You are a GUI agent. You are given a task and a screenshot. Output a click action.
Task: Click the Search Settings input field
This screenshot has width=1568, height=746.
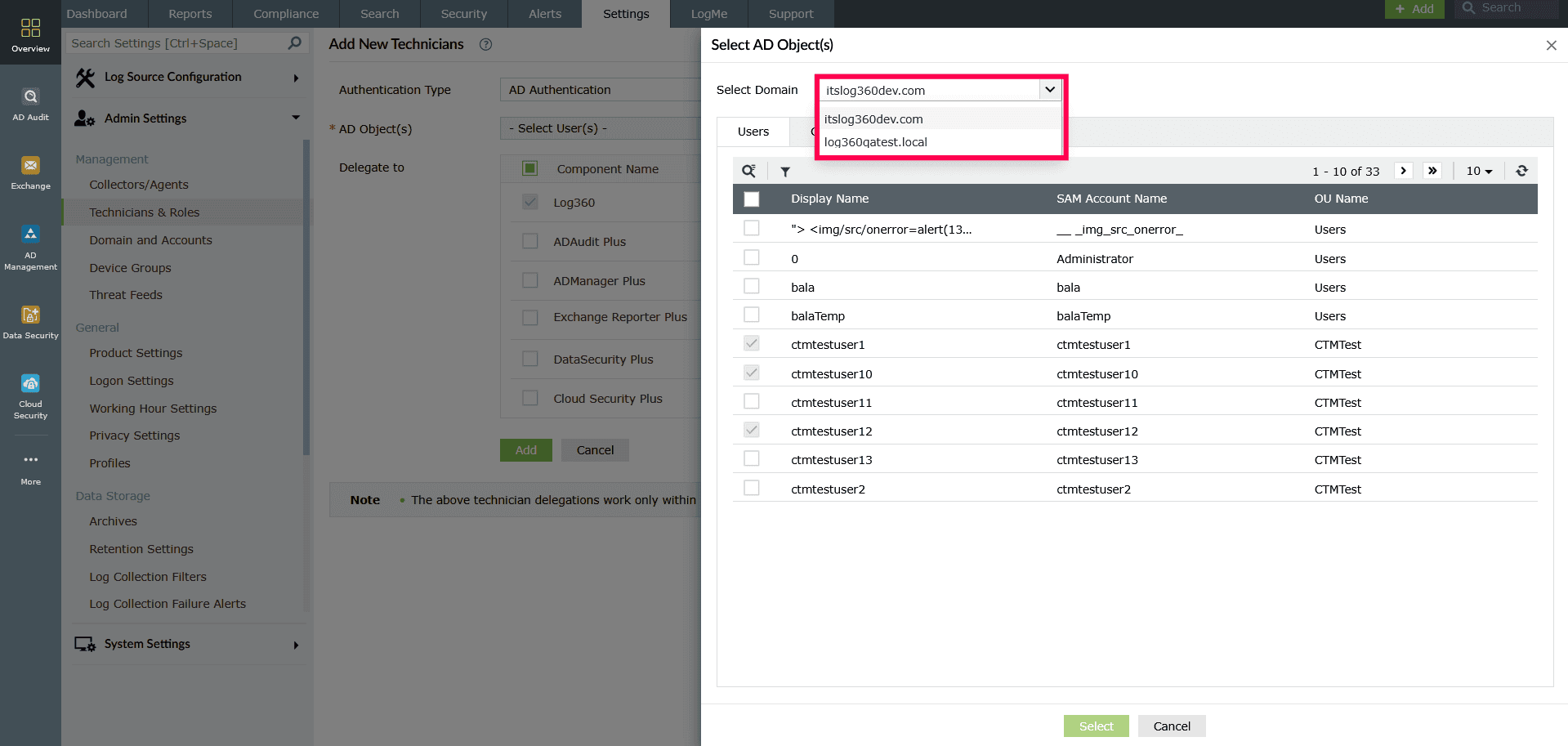tap(176, 43)
